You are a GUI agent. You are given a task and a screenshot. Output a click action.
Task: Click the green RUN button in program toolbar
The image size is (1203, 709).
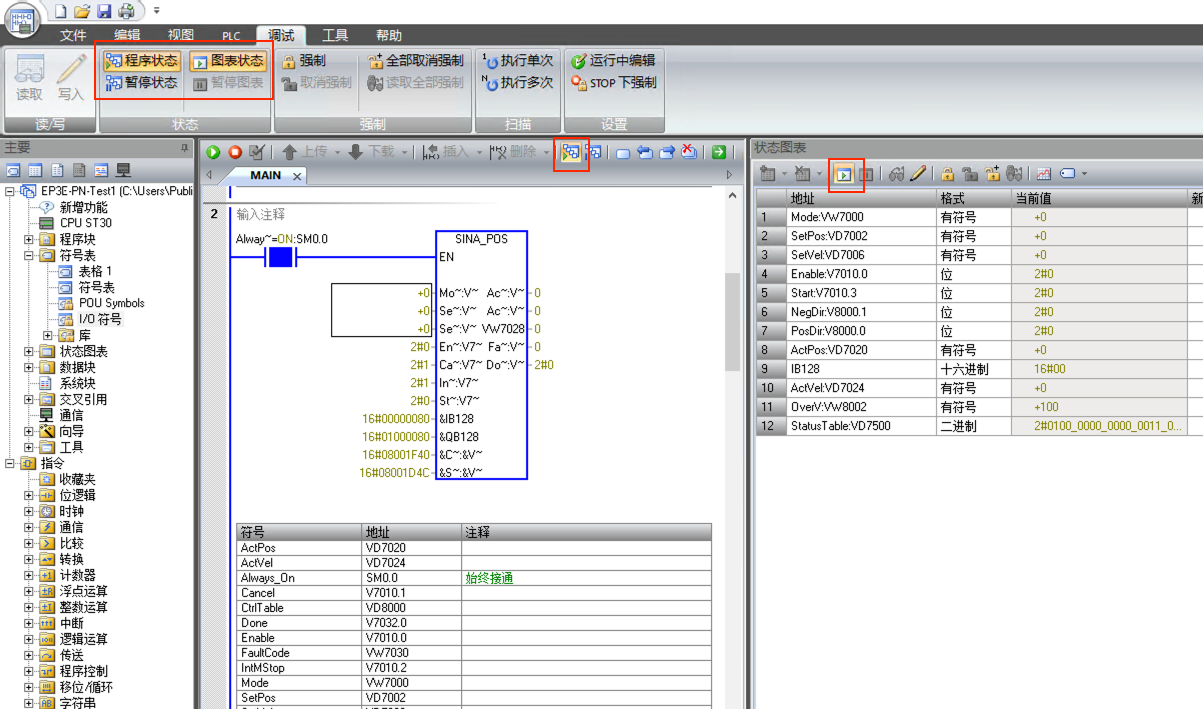(x=212, y=152)
